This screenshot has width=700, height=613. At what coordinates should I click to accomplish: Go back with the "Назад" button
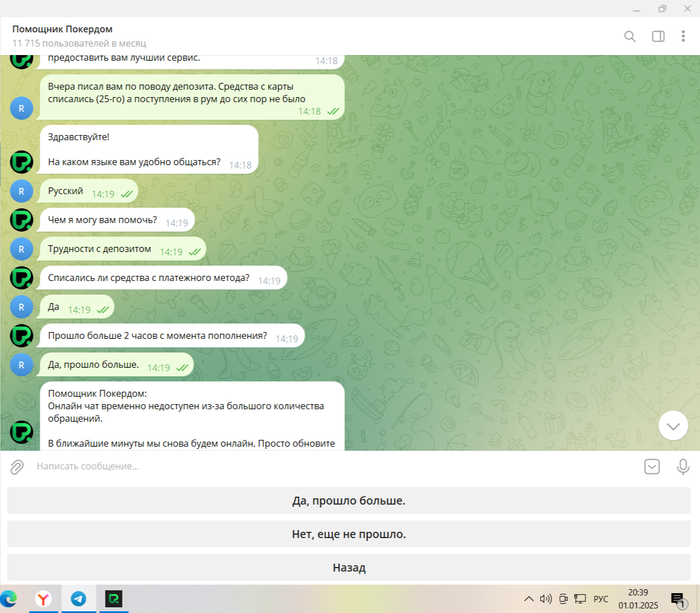click(349, 567)
